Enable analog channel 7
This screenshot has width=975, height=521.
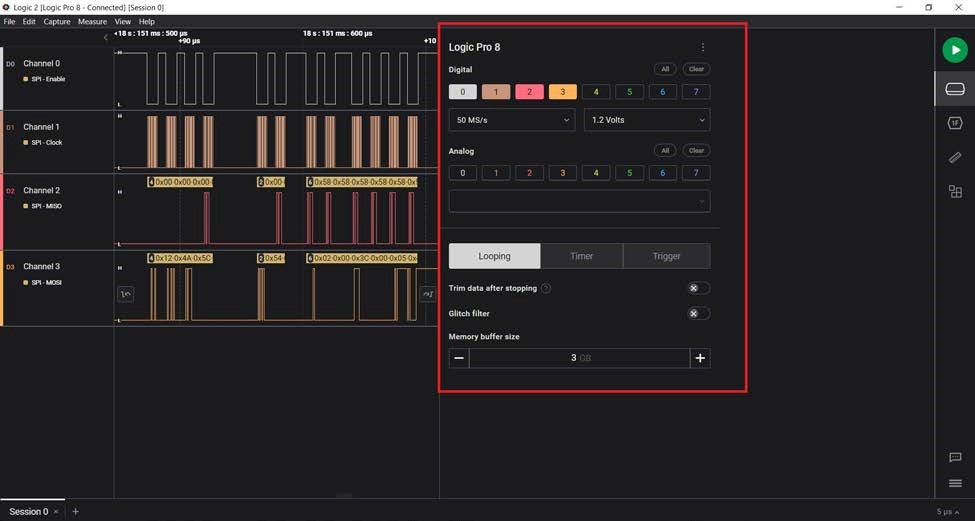(x=696, y=173)
